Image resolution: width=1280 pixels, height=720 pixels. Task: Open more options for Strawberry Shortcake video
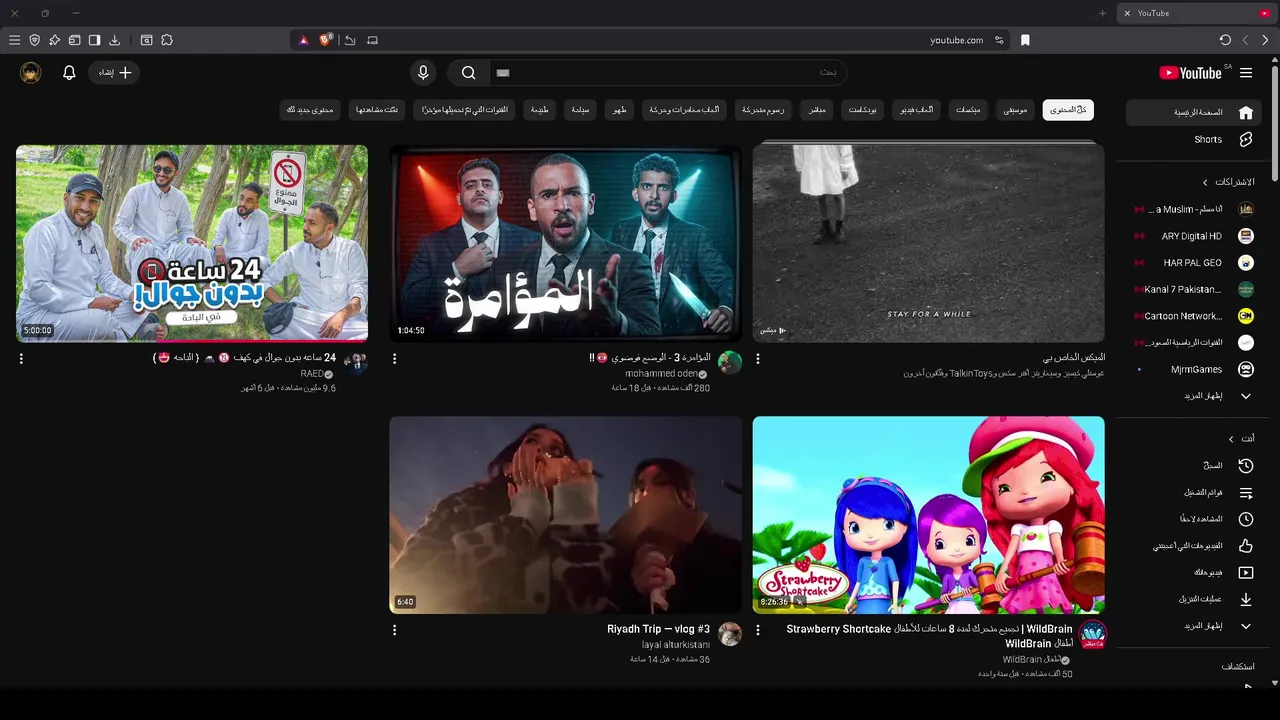coord(757,630)
